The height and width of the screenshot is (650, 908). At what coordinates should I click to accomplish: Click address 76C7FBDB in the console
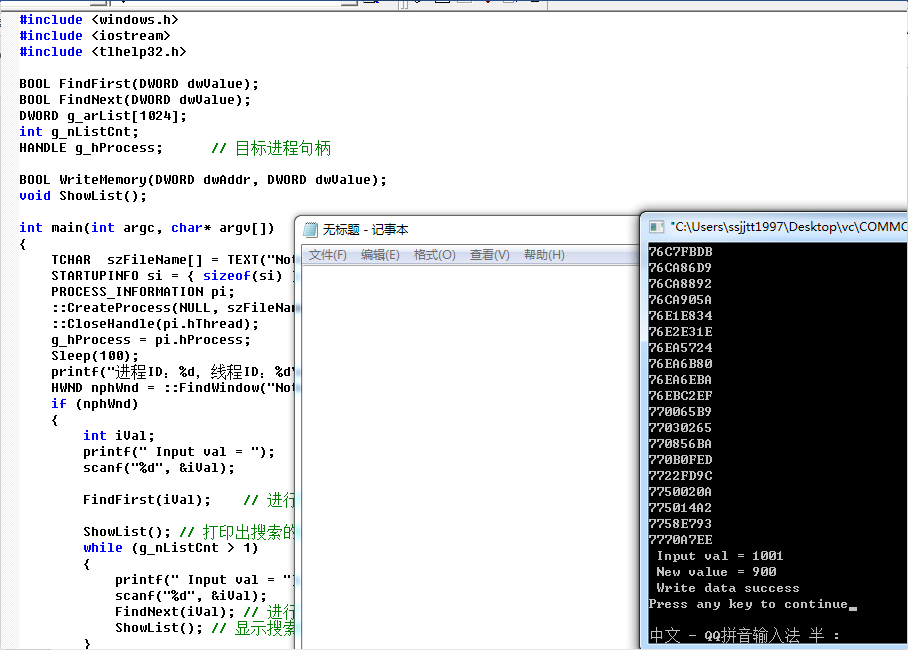click(x=680, y=252)
